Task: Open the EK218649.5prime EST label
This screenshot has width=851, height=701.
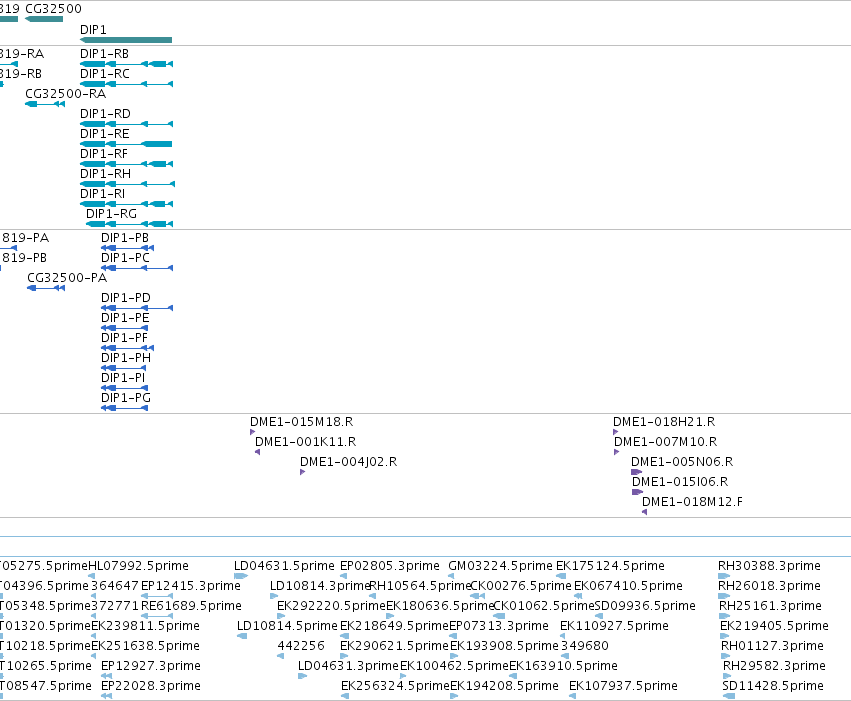Action: 395,627
